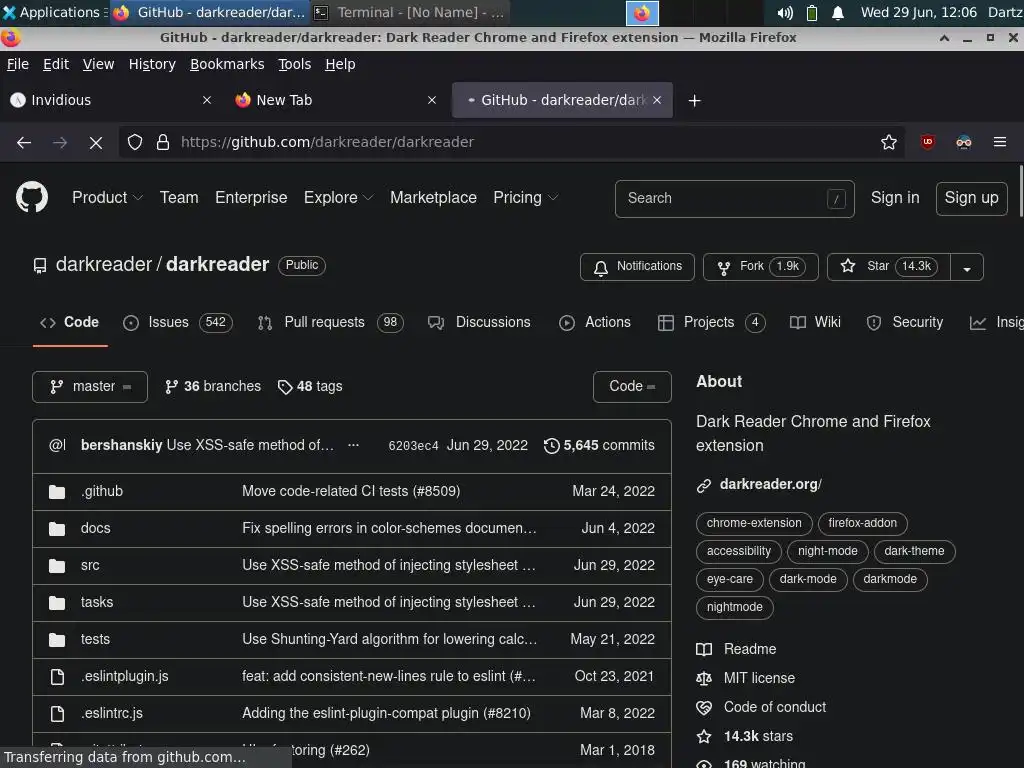
Task: Click the notification bell in system tray
Action: (838, 12)
